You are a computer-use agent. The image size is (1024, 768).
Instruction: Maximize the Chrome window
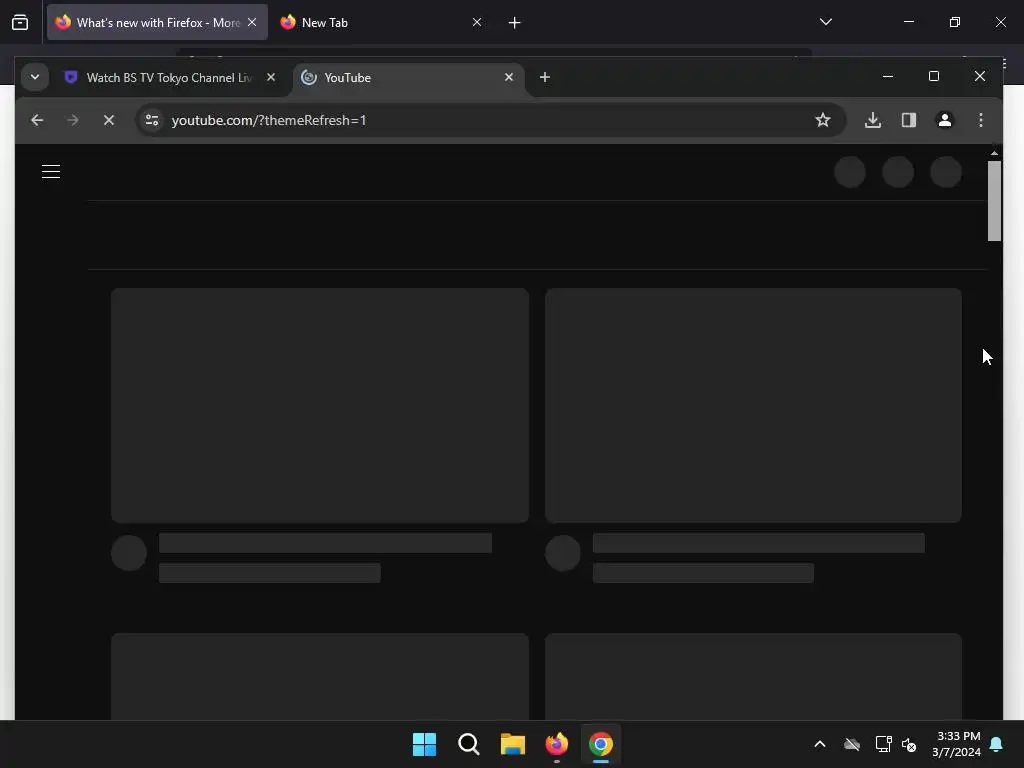pyautogui.click(x=934, y=76)
